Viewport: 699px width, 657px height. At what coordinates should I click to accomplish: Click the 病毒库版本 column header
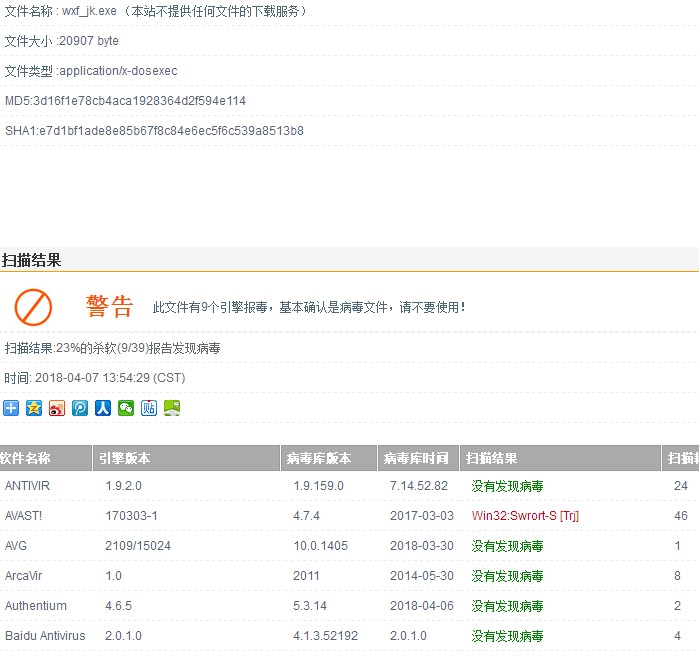click(x=329, y=458)
